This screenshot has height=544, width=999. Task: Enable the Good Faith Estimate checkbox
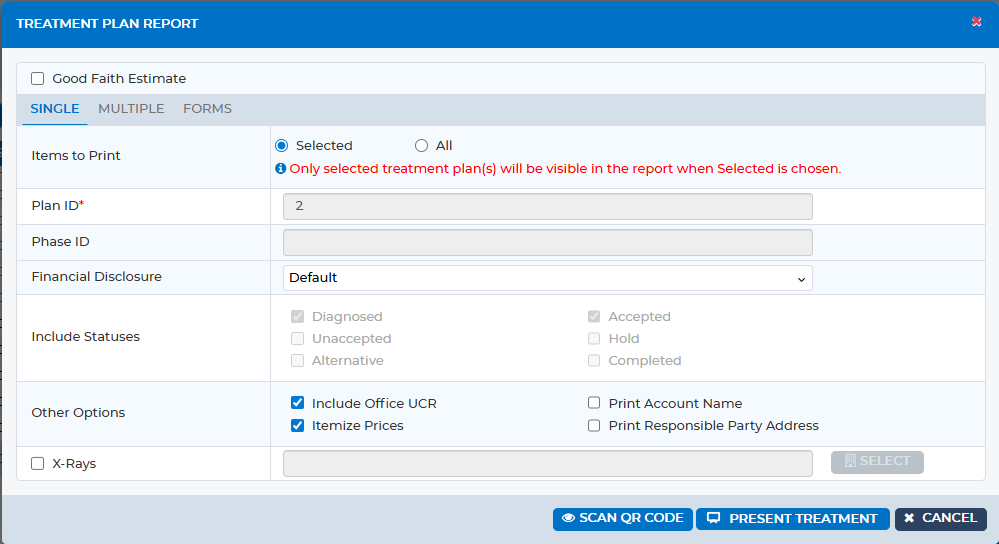coord(38,79)
